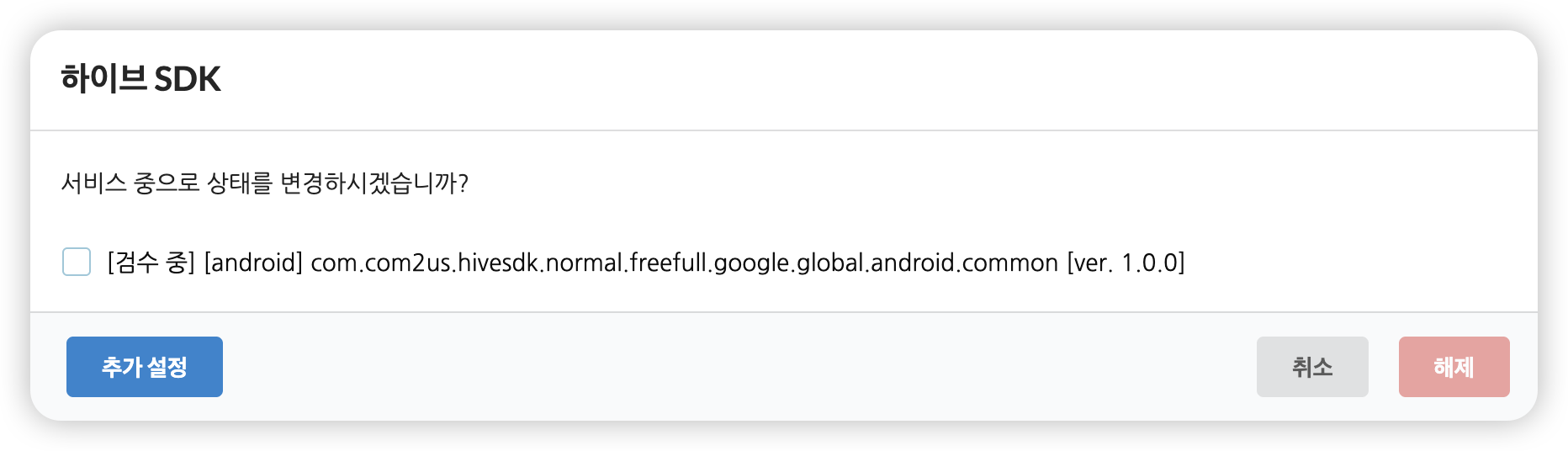The image size is (1568, 451).
Task: Click the 서비스 중으로 상태를 변경하시겠습니까 message
Action: pyautogui.click(x=264, y=183)
